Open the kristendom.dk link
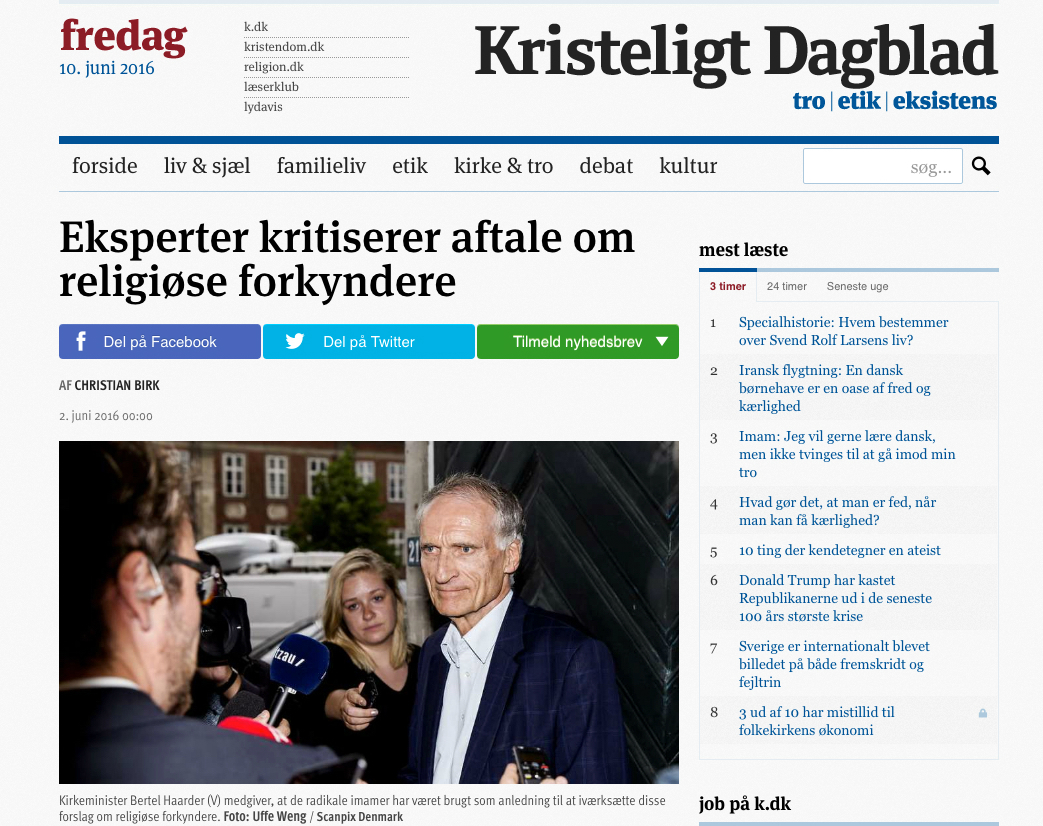Viewport: 1043px width, 826px height. tap(284, 47)
